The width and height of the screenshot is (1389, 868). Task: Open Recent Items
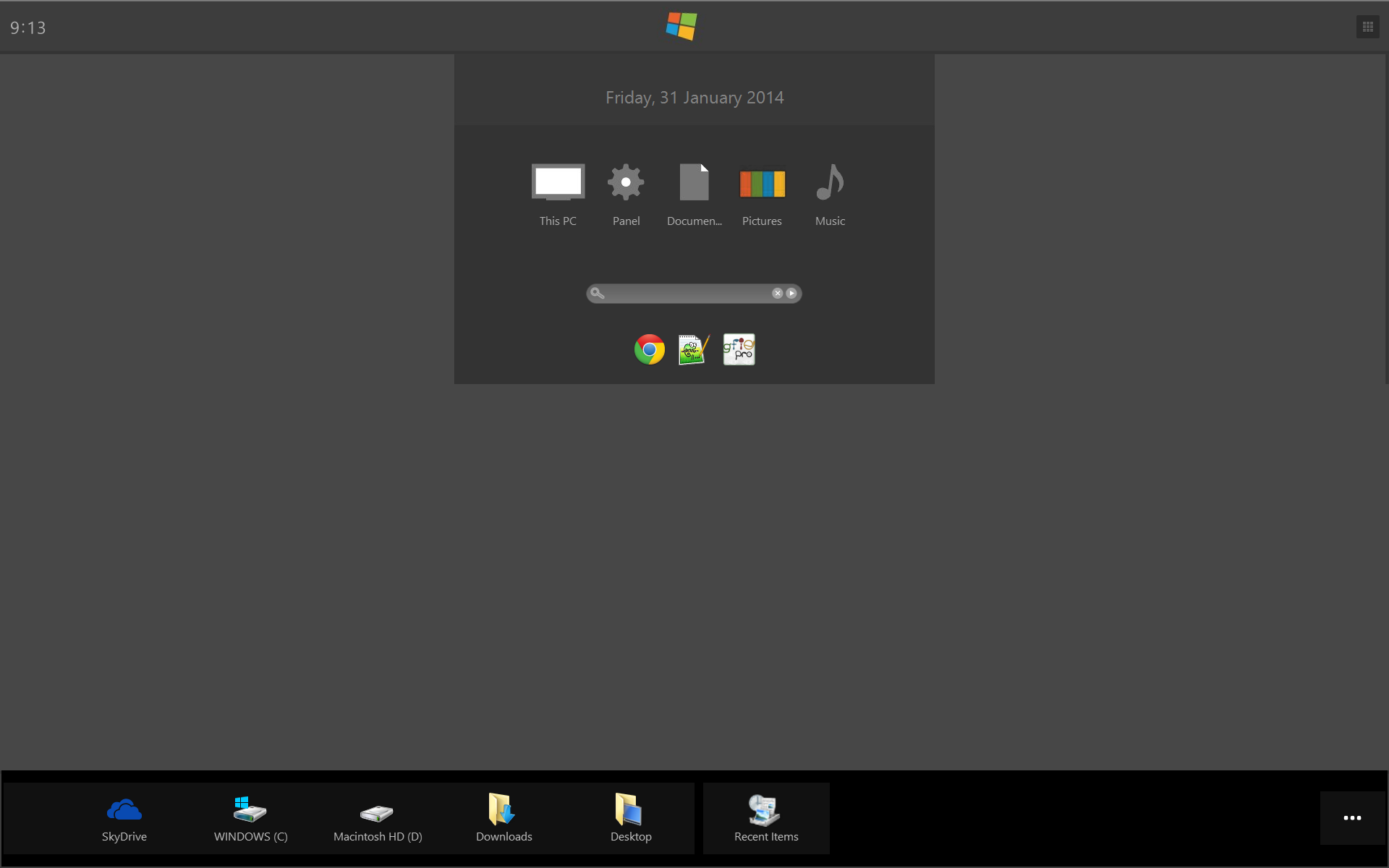[x=765, y=818]
